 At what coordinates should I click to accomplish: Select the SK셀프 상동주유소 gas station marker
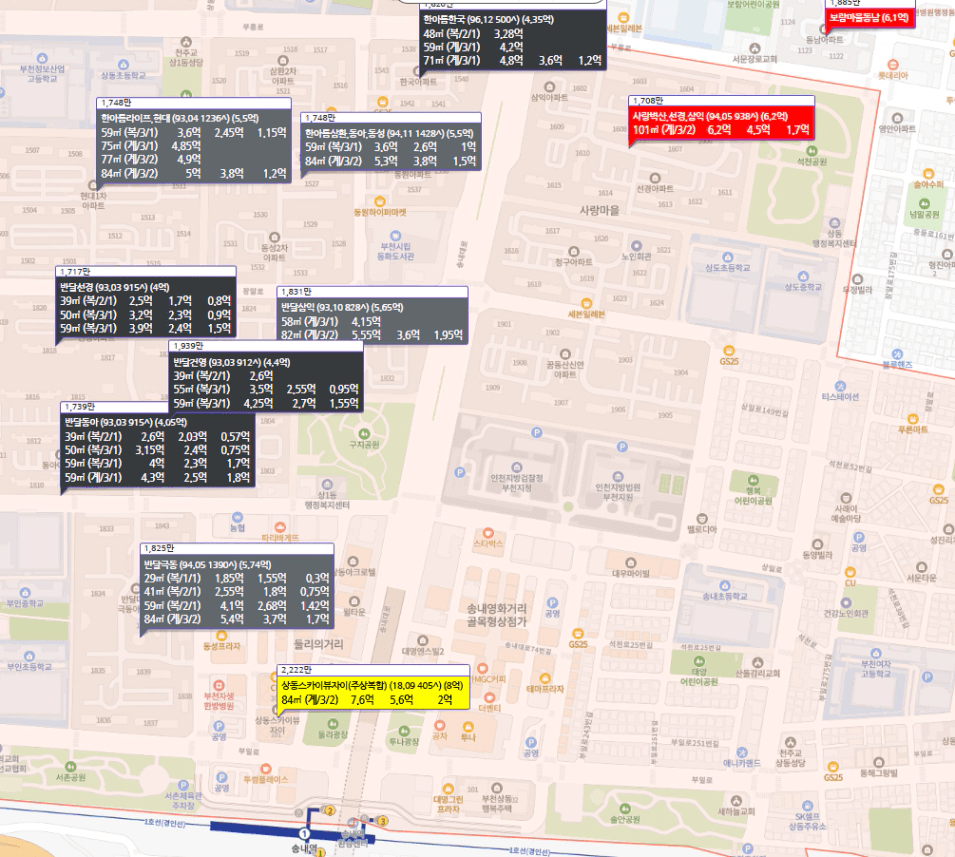(x=807, y=806)
